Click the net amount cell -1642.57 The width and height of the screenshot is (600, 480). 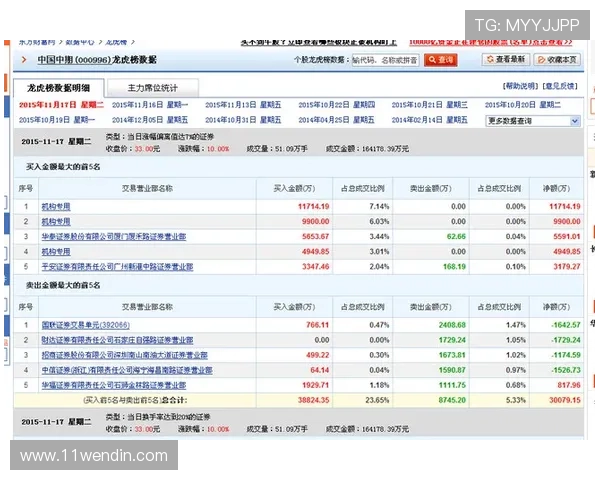pyautogui.click(x=566, y=325)
